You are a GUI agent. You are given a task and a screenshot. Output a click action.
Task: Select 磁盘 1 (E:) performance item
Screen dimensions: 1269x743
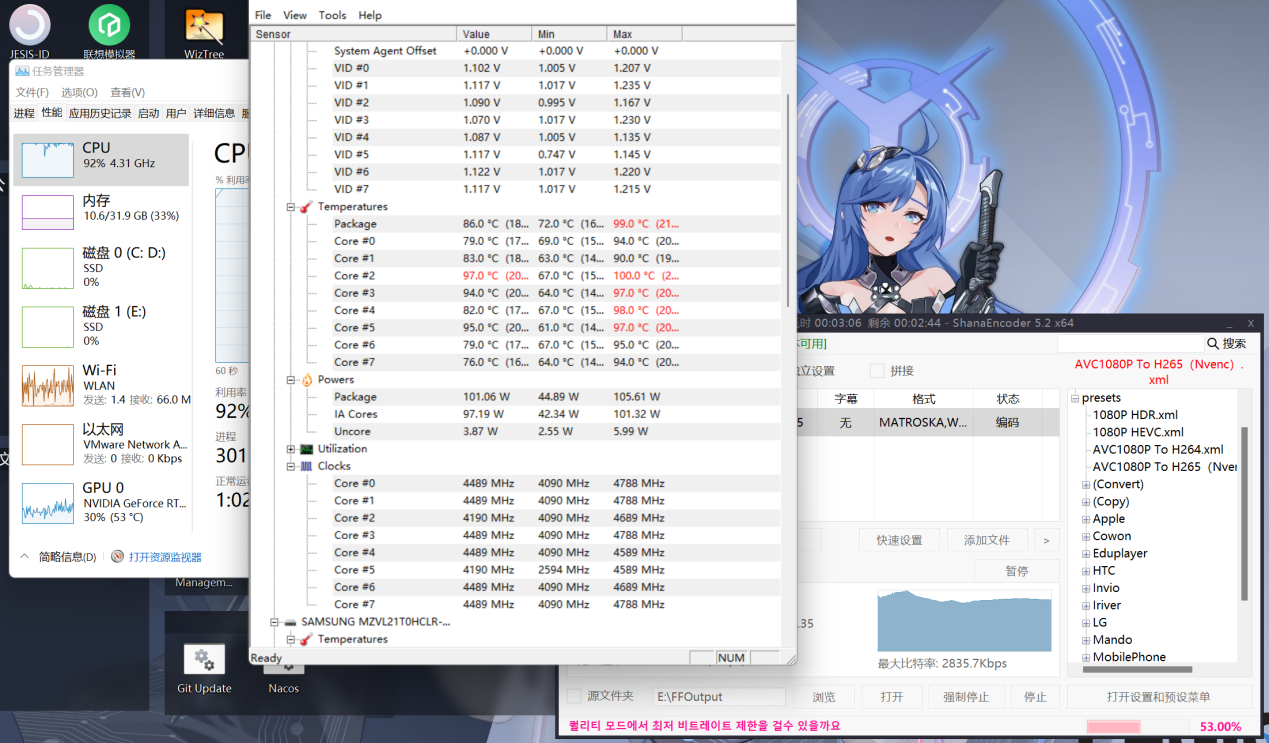tap(101, 326)
